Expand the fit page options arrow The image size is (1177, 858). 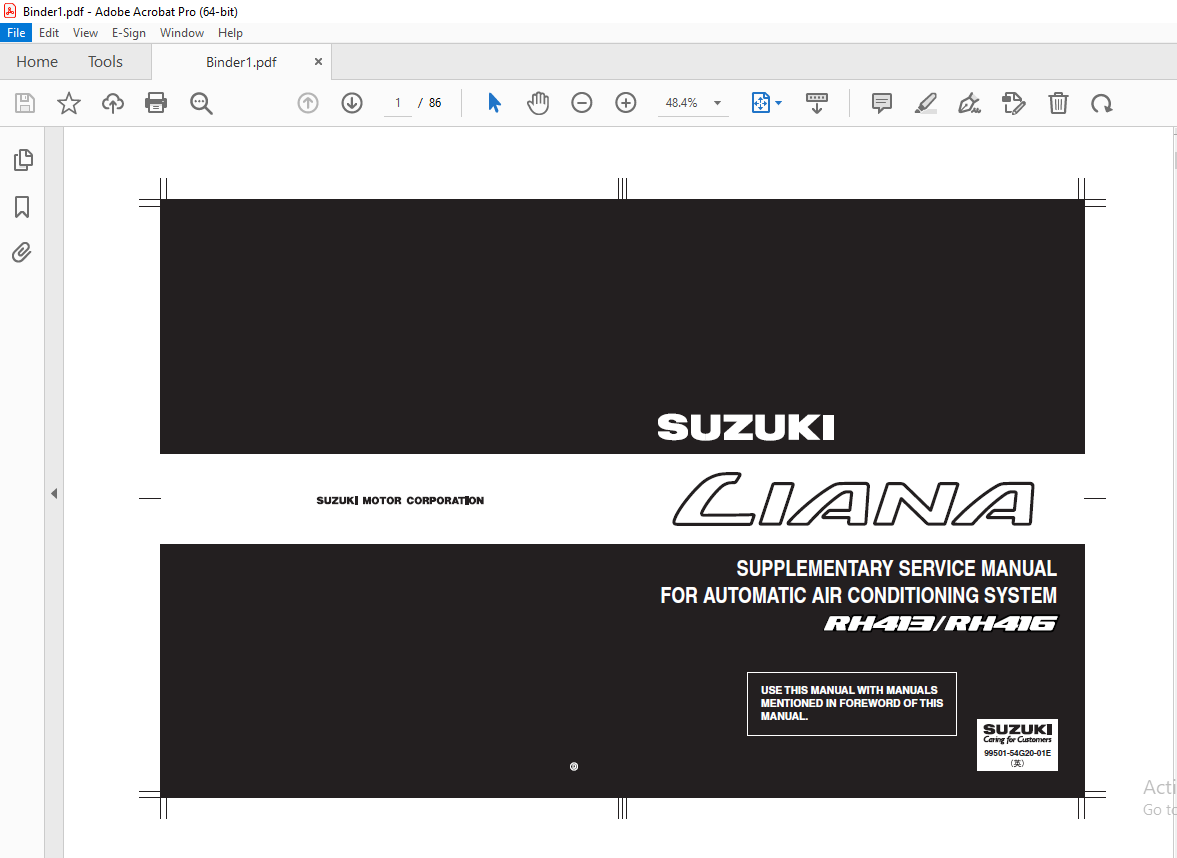click(778, 103)
